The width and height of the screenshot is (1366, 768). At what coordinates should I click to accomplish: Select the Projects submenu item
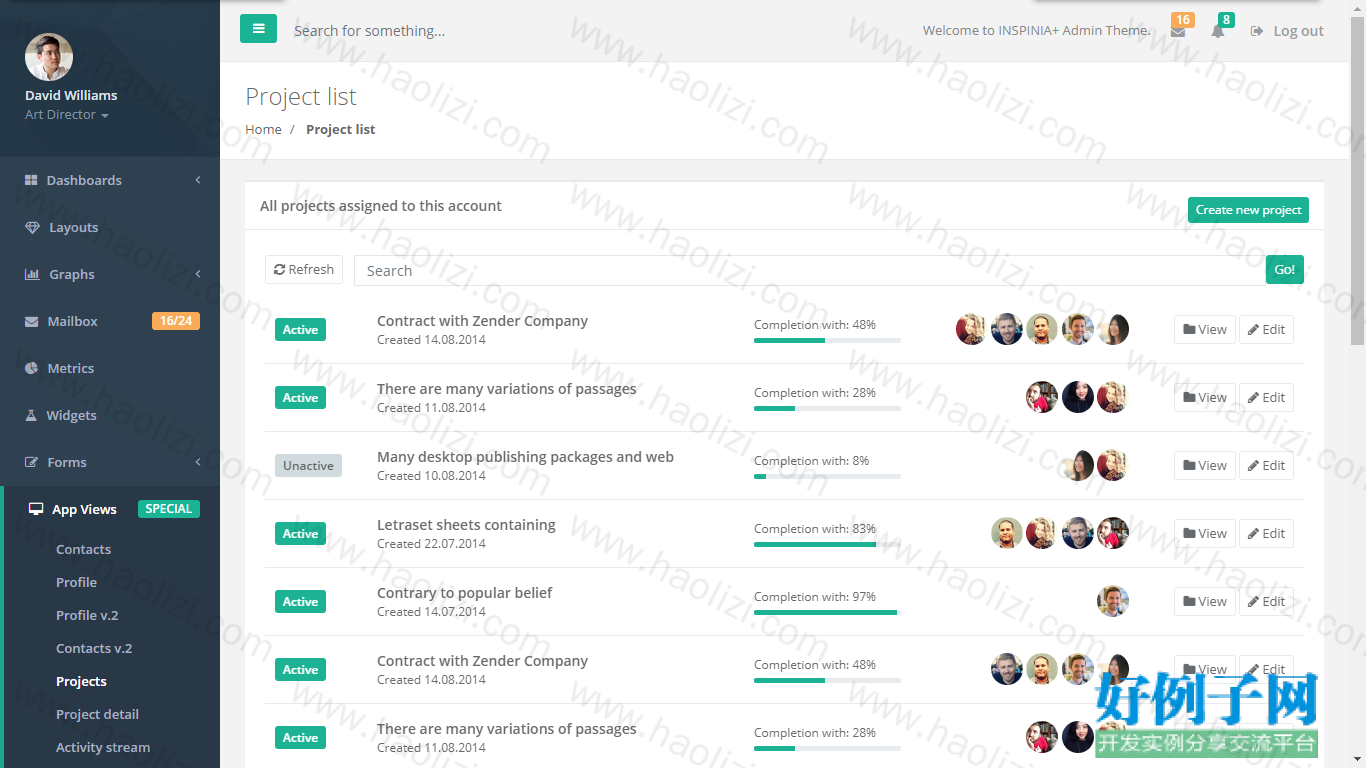[81, 681]
